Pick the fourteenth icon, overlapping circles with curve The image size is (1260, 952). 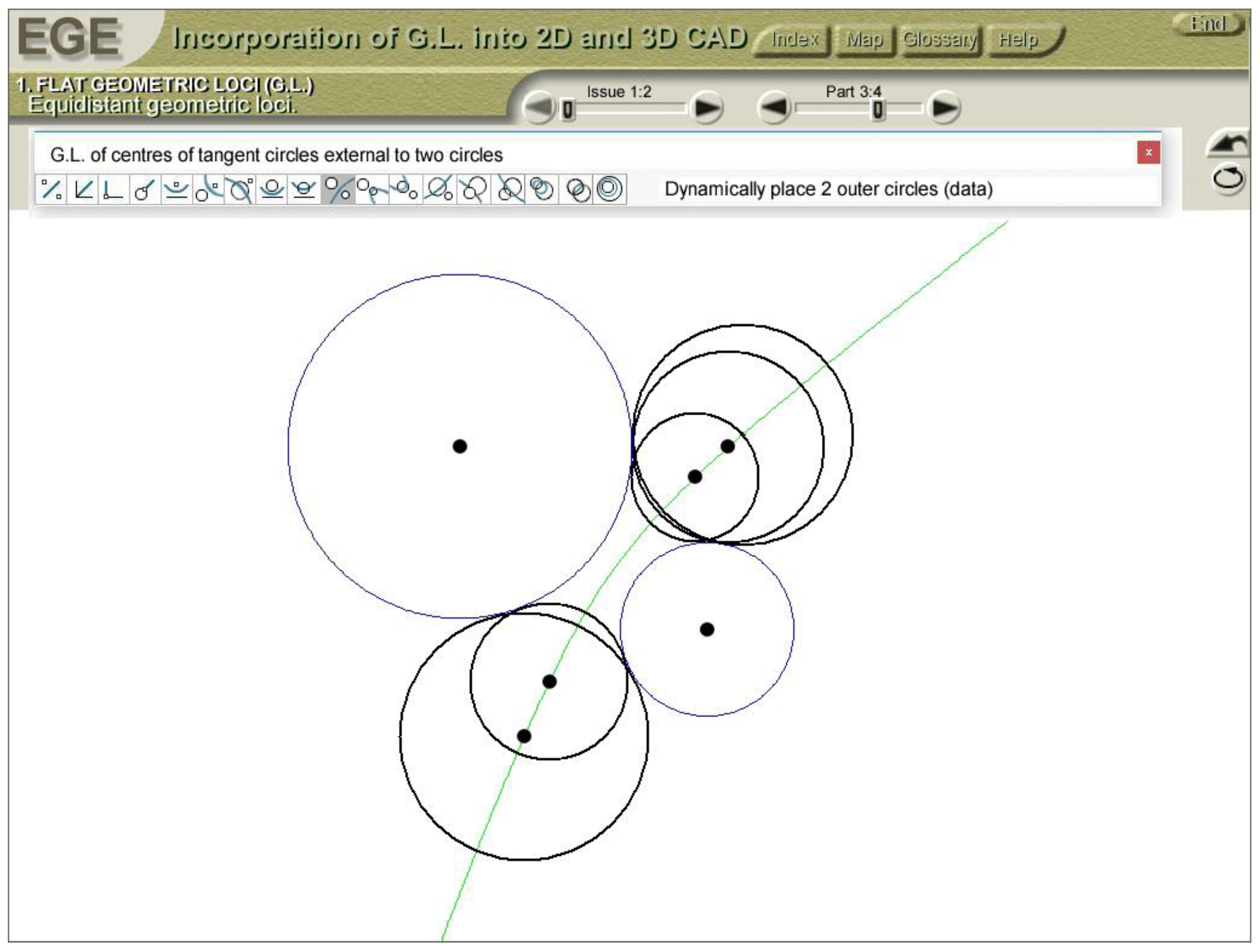[473, 189]
